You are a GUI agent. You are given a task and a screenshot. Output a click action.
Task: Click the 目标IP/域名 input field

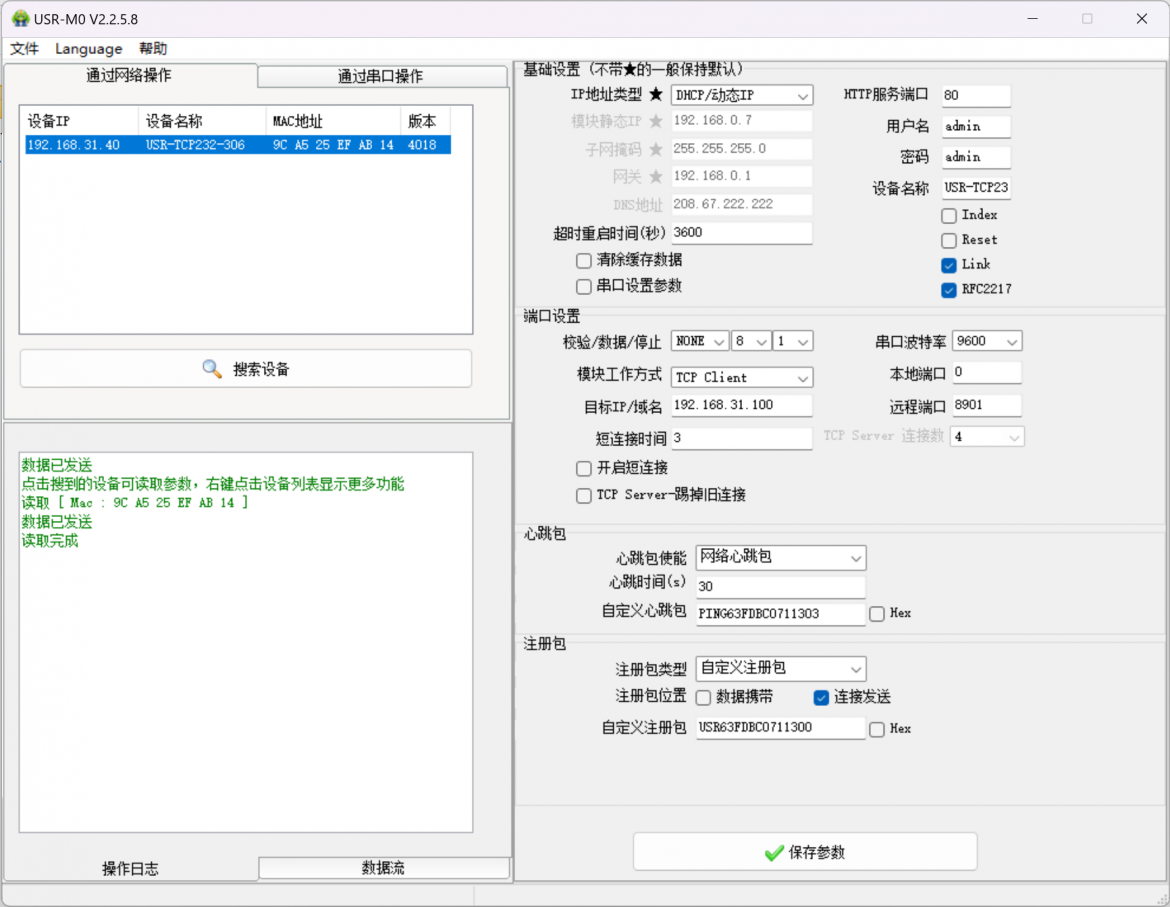coord(742,405)
